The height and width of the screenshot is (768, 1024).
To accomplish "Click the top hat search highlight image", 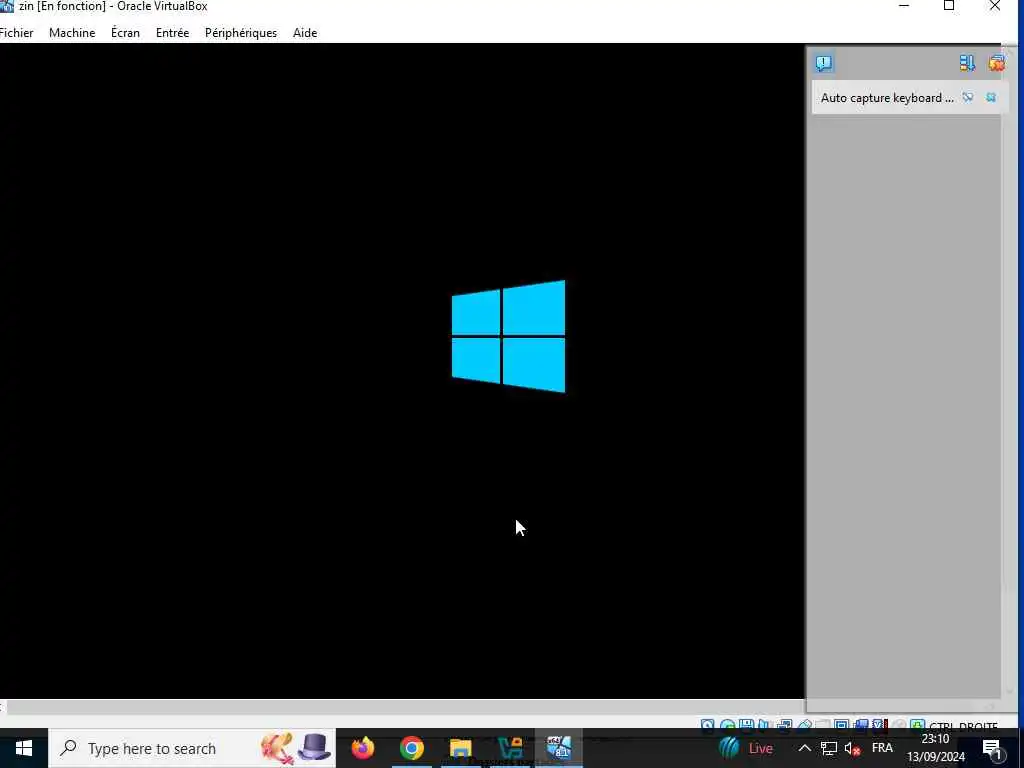I will (x=314, y=748).
